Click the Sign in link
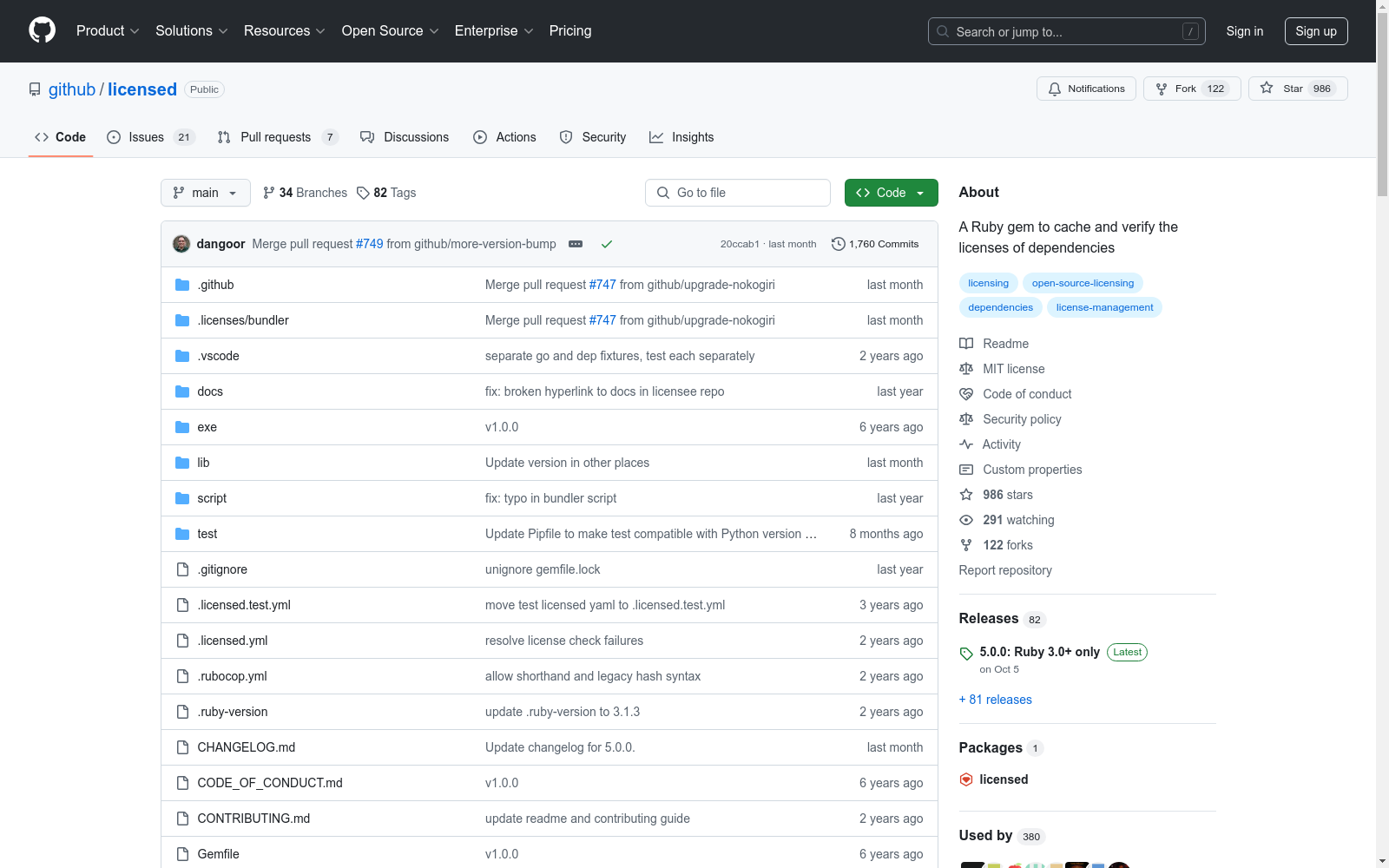 1244,31
